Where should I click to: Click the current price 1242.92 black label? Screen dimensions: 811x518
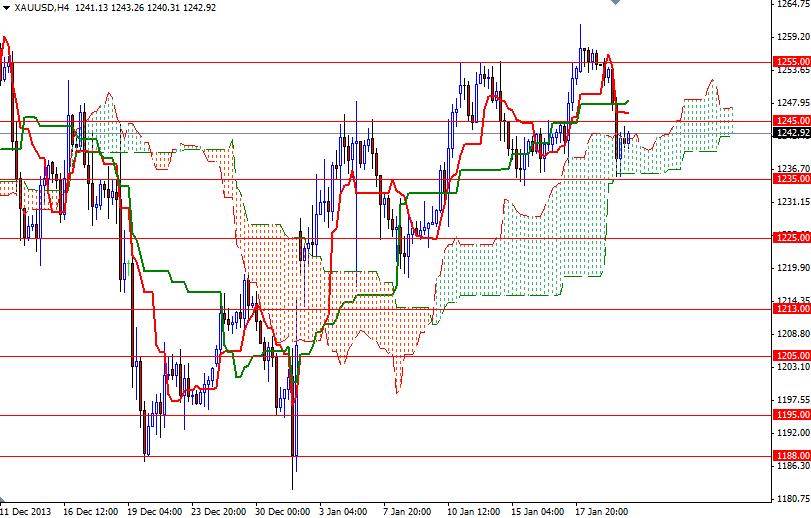point(792,133)
